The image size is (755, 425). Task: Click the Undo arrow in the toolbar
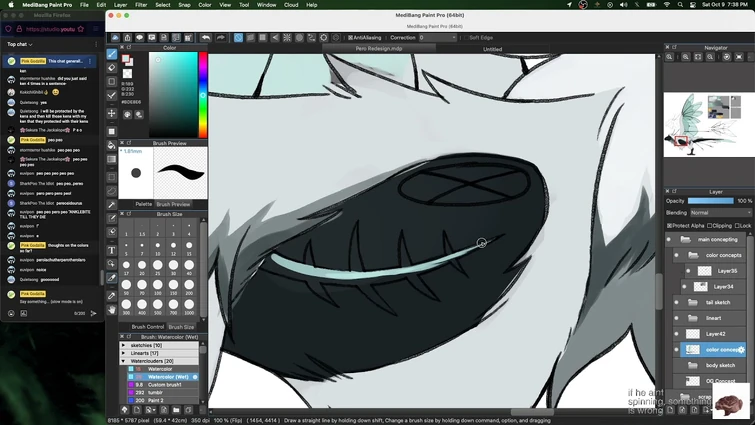(x=205, y=38)
